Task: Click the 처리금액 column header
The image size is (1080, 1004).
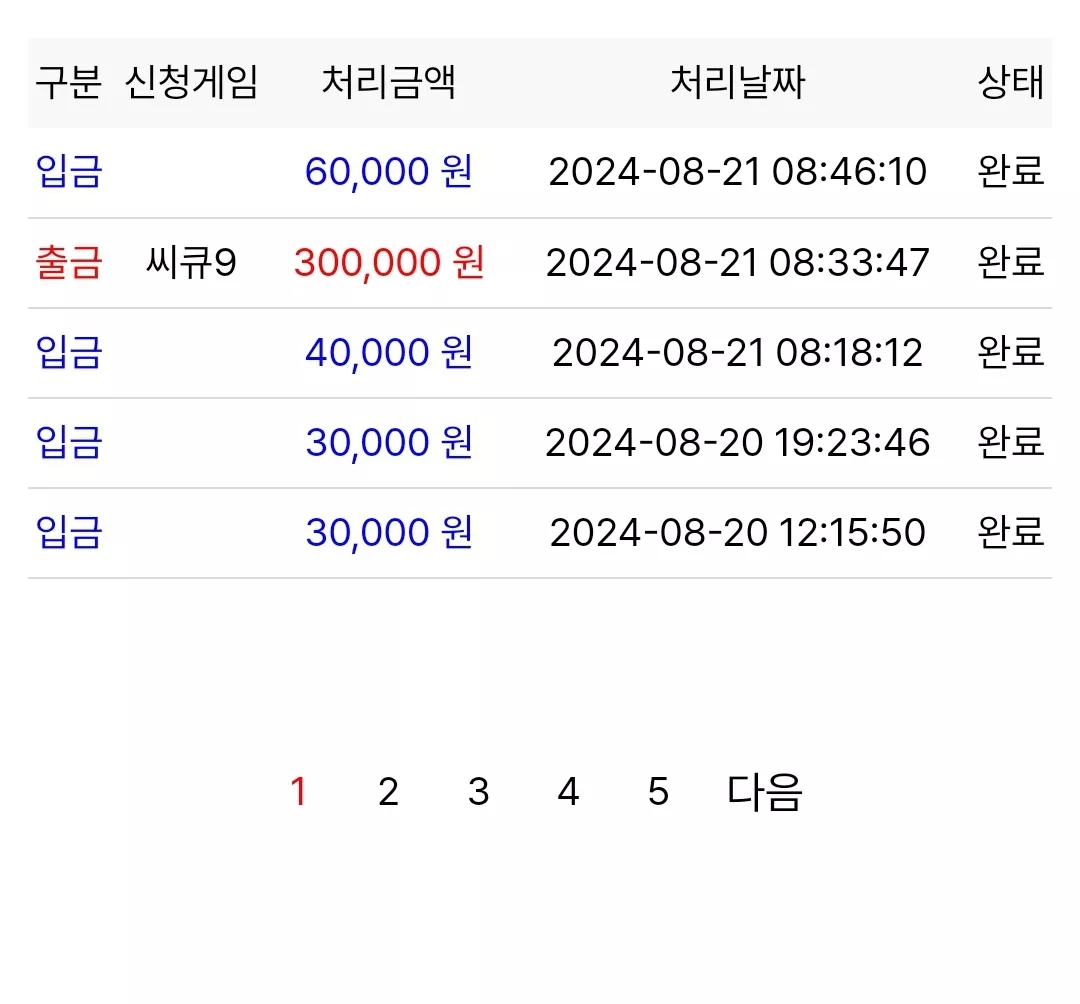Action: click(x=388, y=83)
